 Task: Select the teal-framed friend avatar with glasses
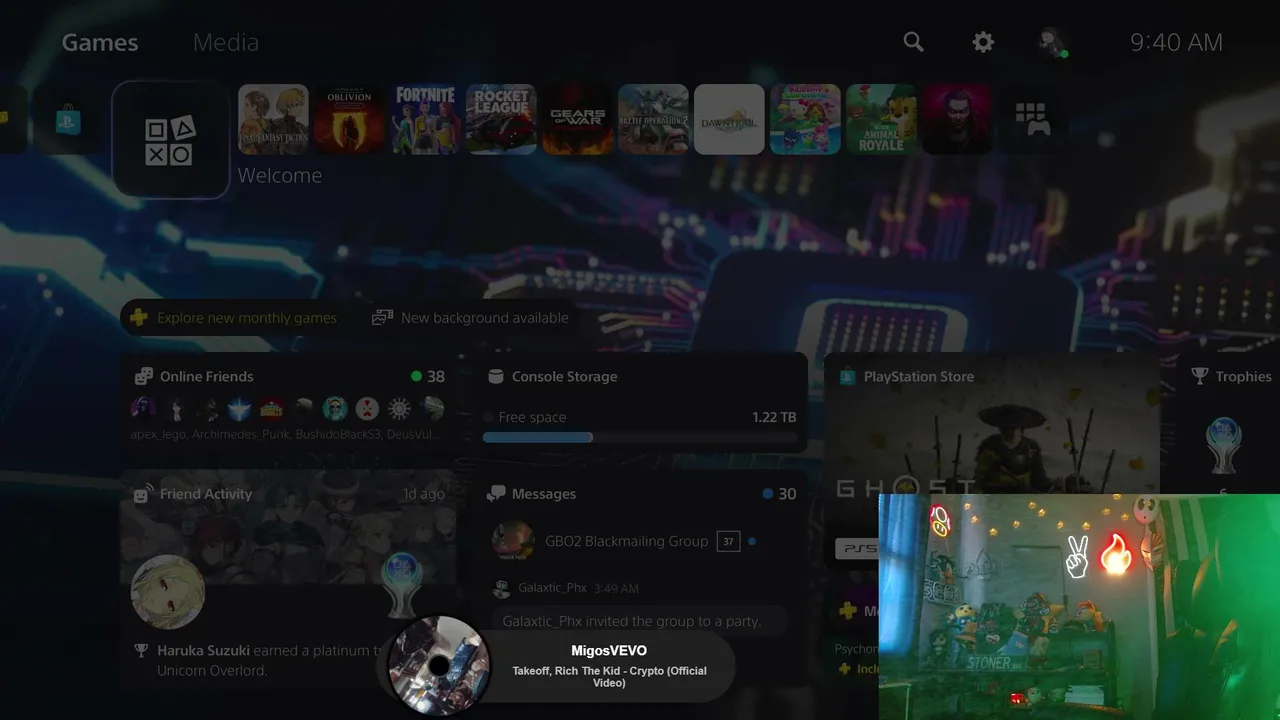tap(335, 408)
